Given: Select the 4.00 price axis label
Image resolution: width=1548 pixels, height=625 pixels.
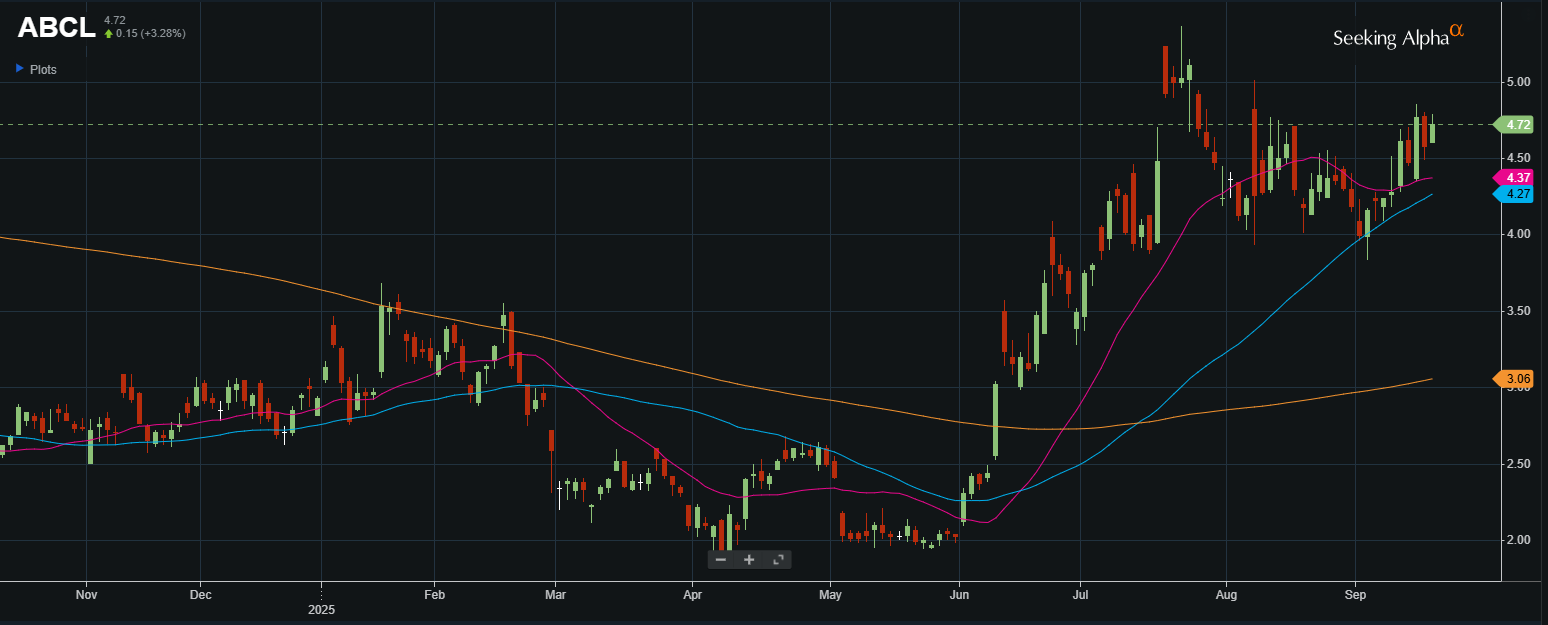Looking at the screenshot, I should pos(1518,234).
